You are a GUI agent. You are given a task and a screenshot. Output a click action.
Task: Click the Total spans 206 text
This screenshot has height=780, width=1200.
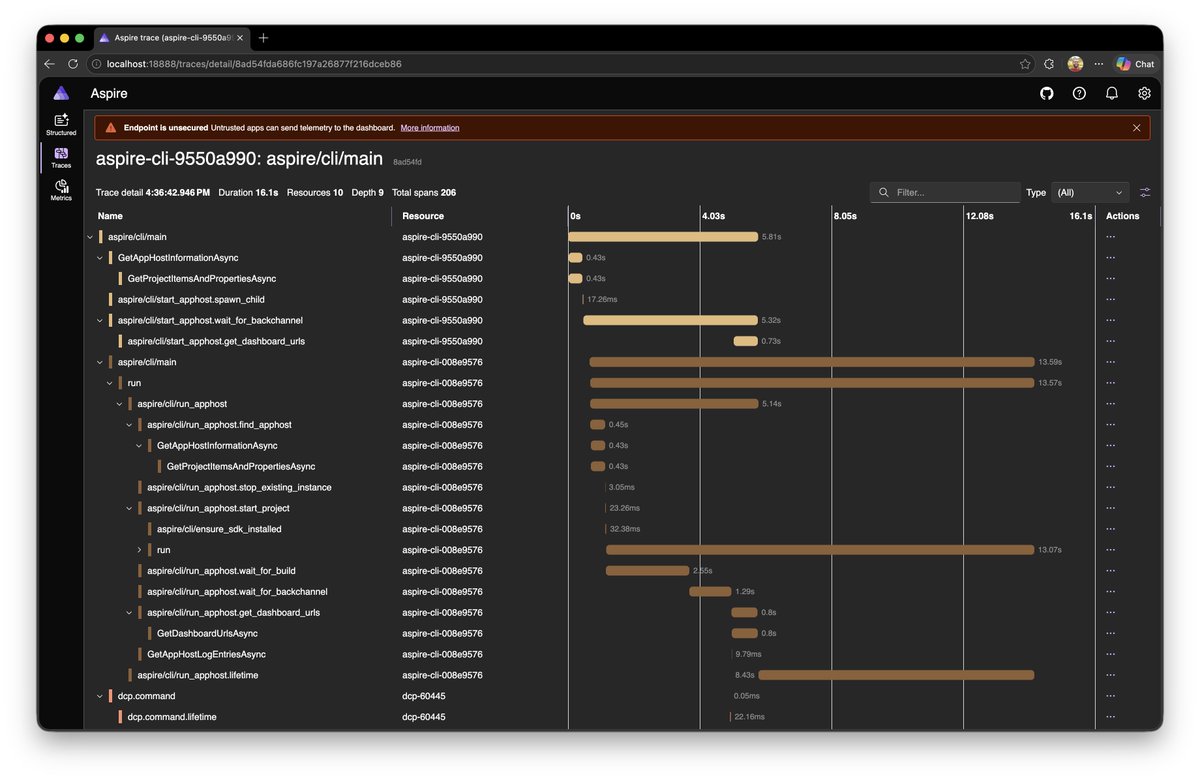point(424,192)
